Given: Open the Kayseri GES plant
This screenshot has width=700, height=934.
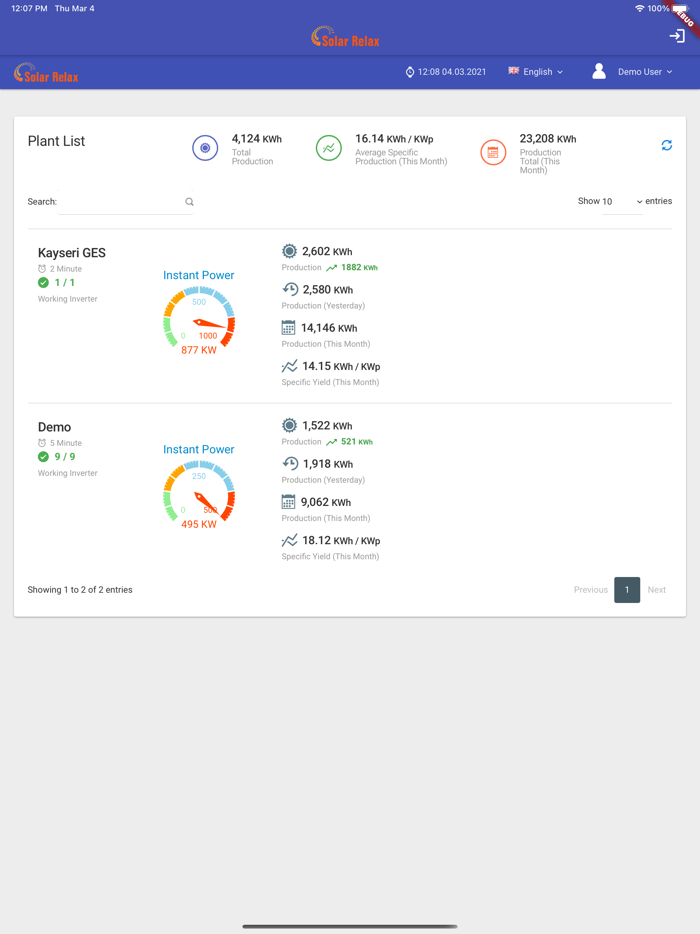Looking at the screenshot, I should tap(72, 253).
